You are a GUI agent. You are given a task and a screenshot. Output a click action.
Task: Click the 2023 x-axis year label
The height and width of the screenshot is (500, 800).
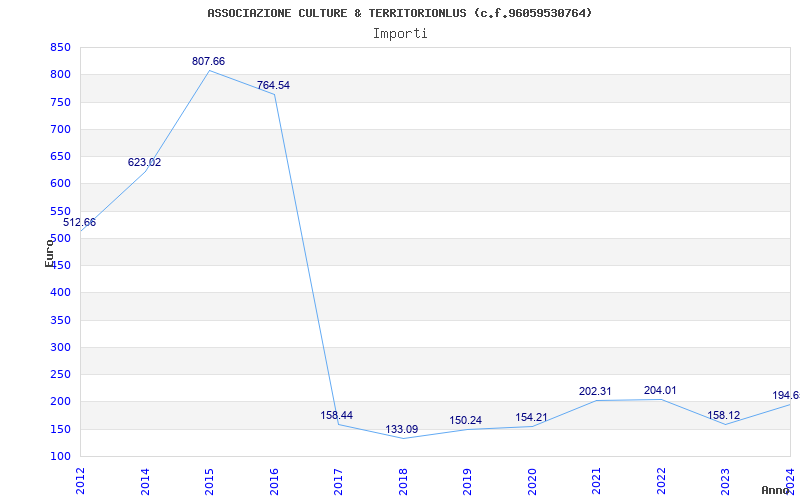point(726,481)
